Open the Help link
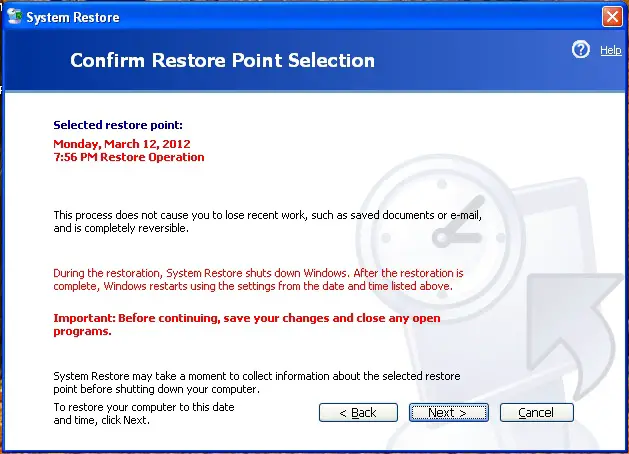The image size is (629, 454). 611,50
